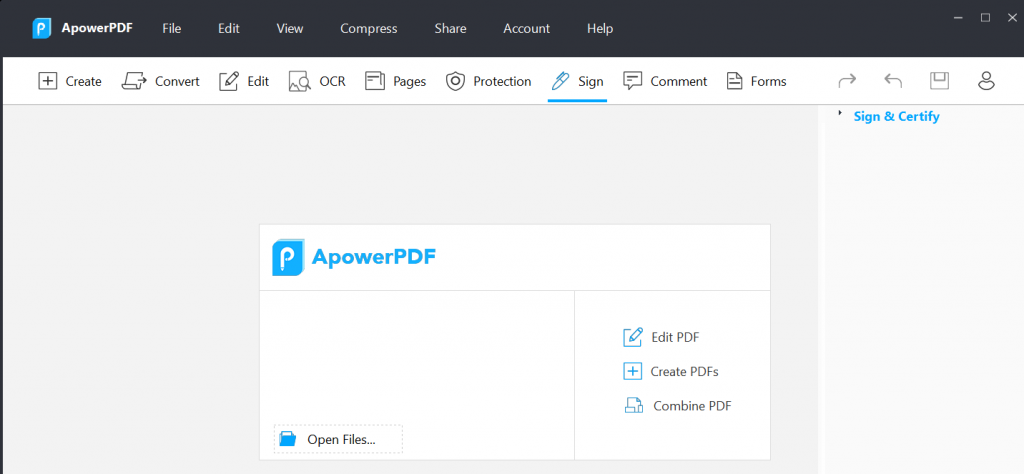Viewport: 1024px width, 474px height.
Task: Select the Convert tool icon
Action: coord(134,81)
